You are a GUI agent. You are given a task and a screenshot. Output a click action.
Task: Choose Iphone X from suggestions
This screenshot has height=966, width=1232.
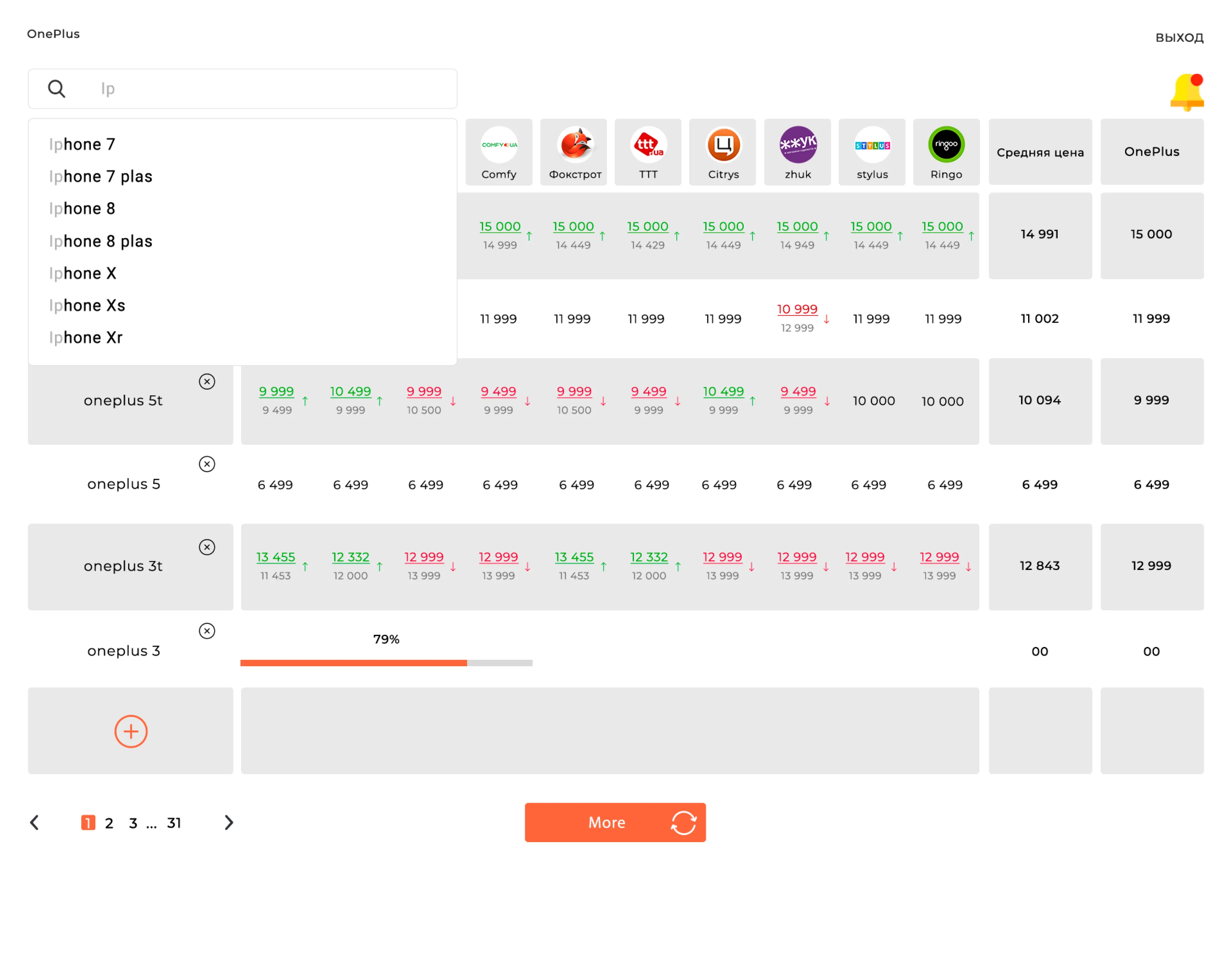(82, 273)
